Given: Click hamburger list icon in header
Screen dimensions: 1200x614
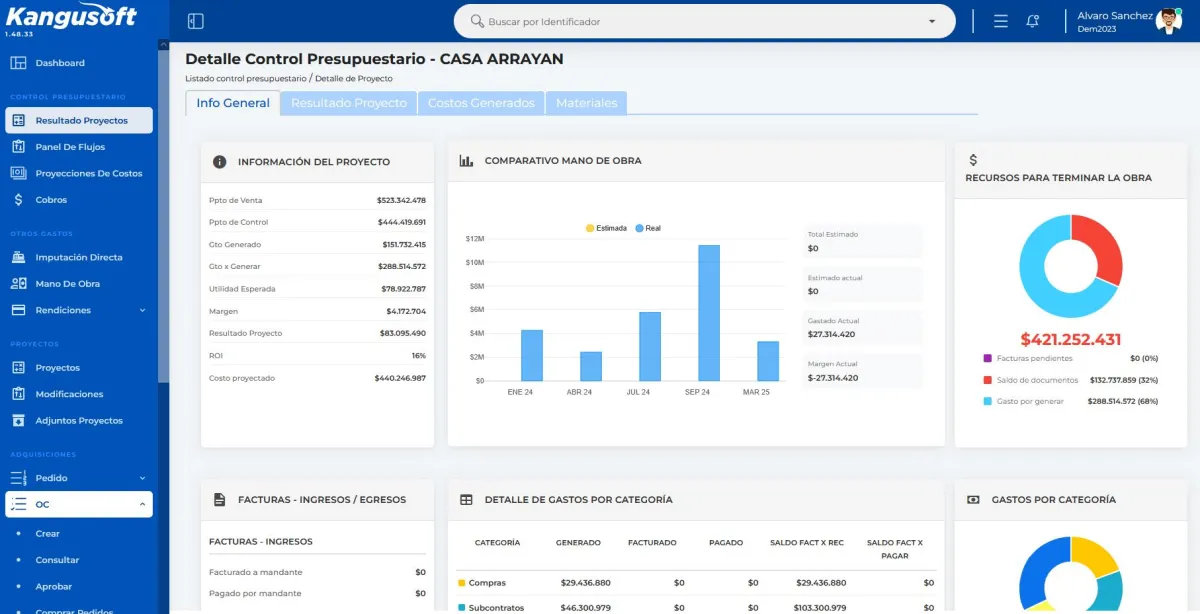Looking at the screenshot, I should (1001, 21).
